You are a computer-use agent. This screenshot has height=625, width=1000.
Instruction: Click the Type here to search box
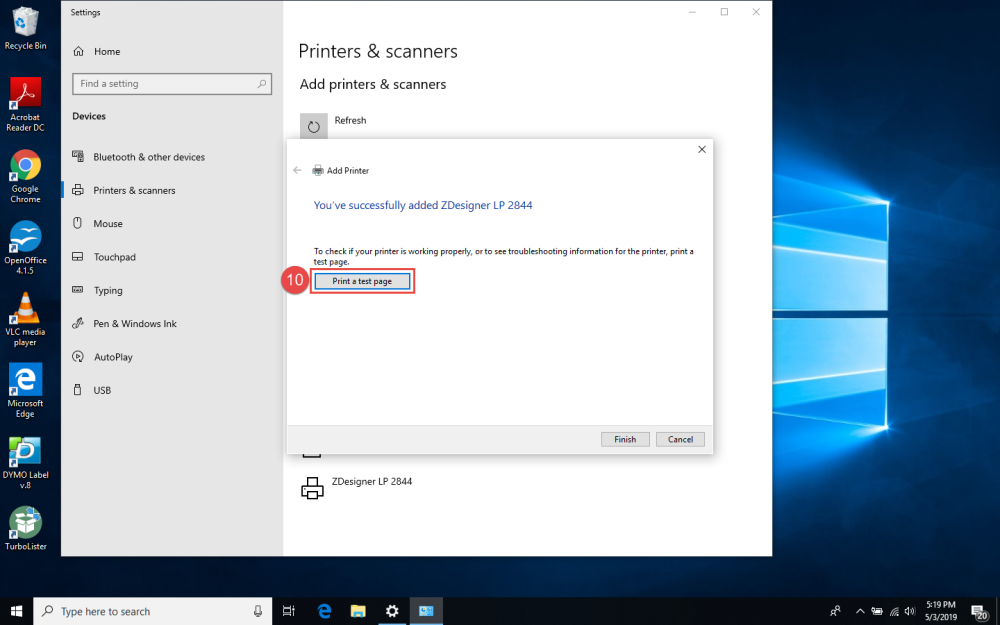[152, 611]
